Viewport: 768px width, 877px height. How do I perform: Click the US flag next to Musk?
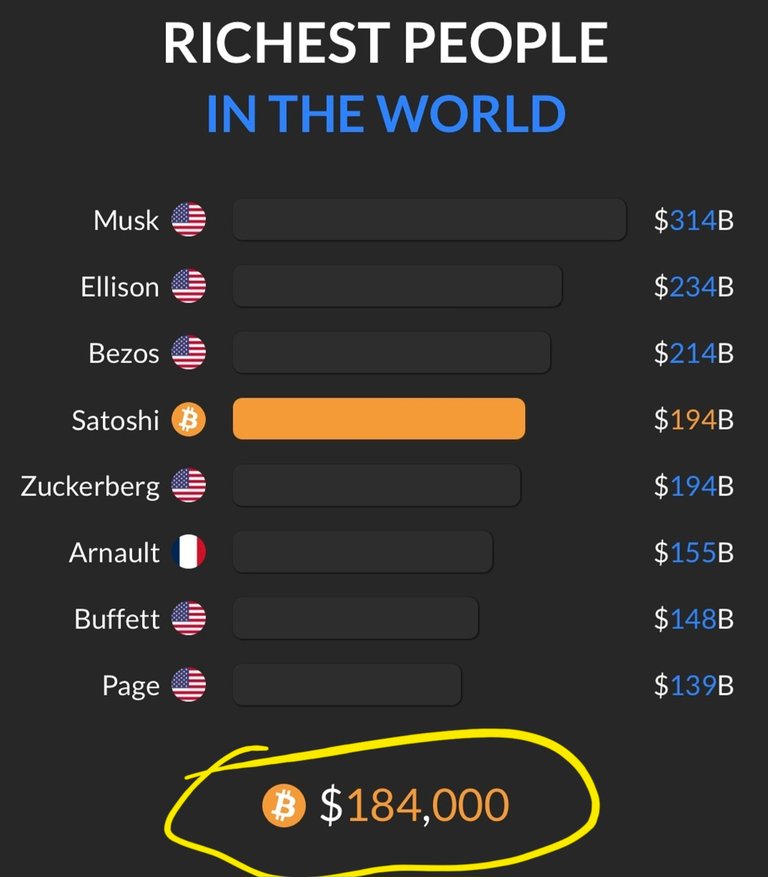189,219
